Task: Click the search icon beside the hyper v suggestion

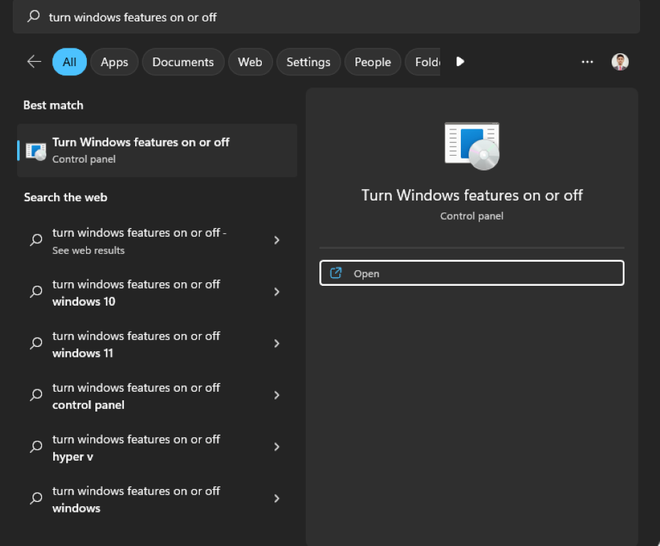Action: point(36,447)
